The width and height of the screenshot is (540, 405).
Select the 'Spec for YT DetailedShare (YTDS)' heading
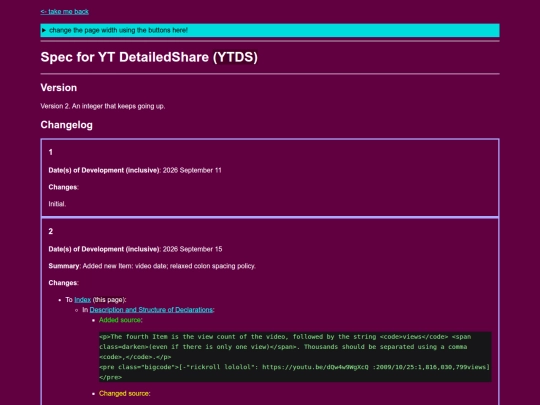[149, 57]
